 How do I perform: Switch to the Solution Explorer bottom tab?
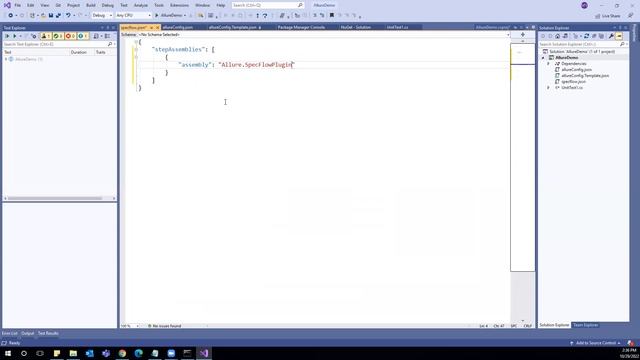554,325
